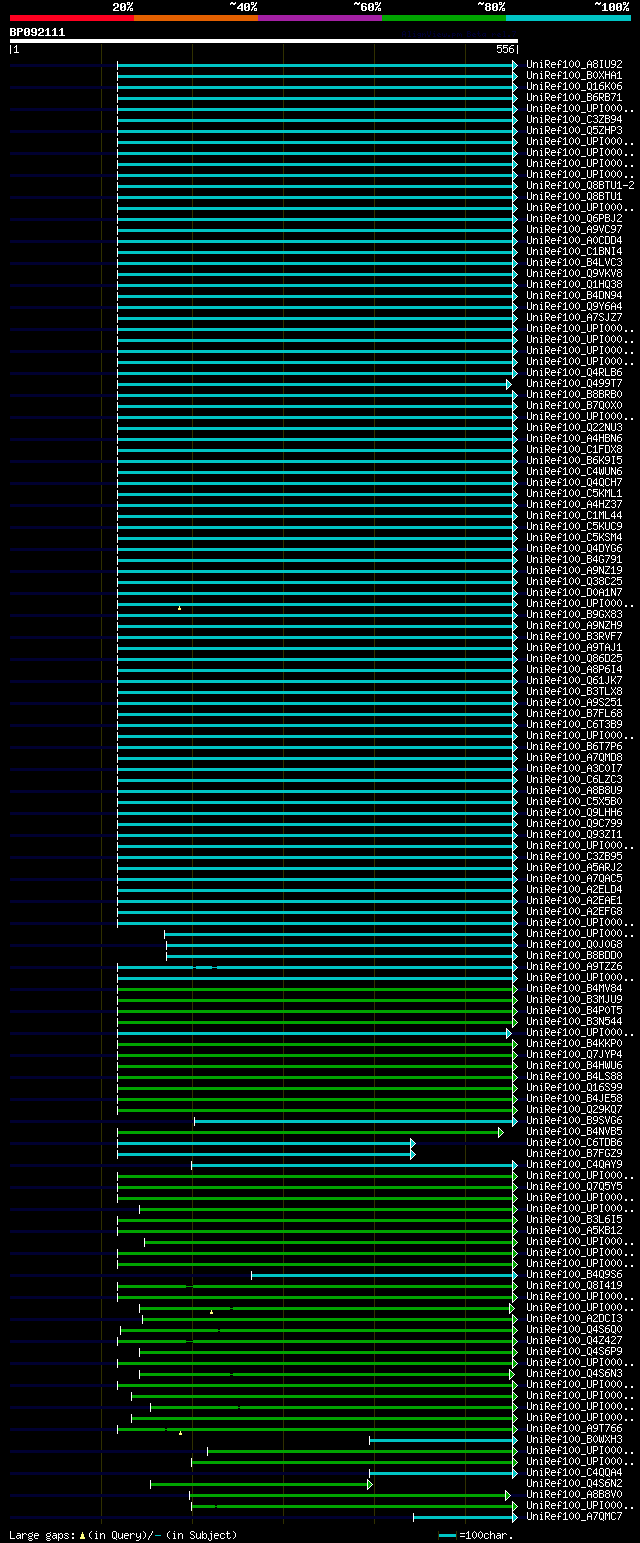Click the UniRef100_Q499T7 label

click(574, 384)
